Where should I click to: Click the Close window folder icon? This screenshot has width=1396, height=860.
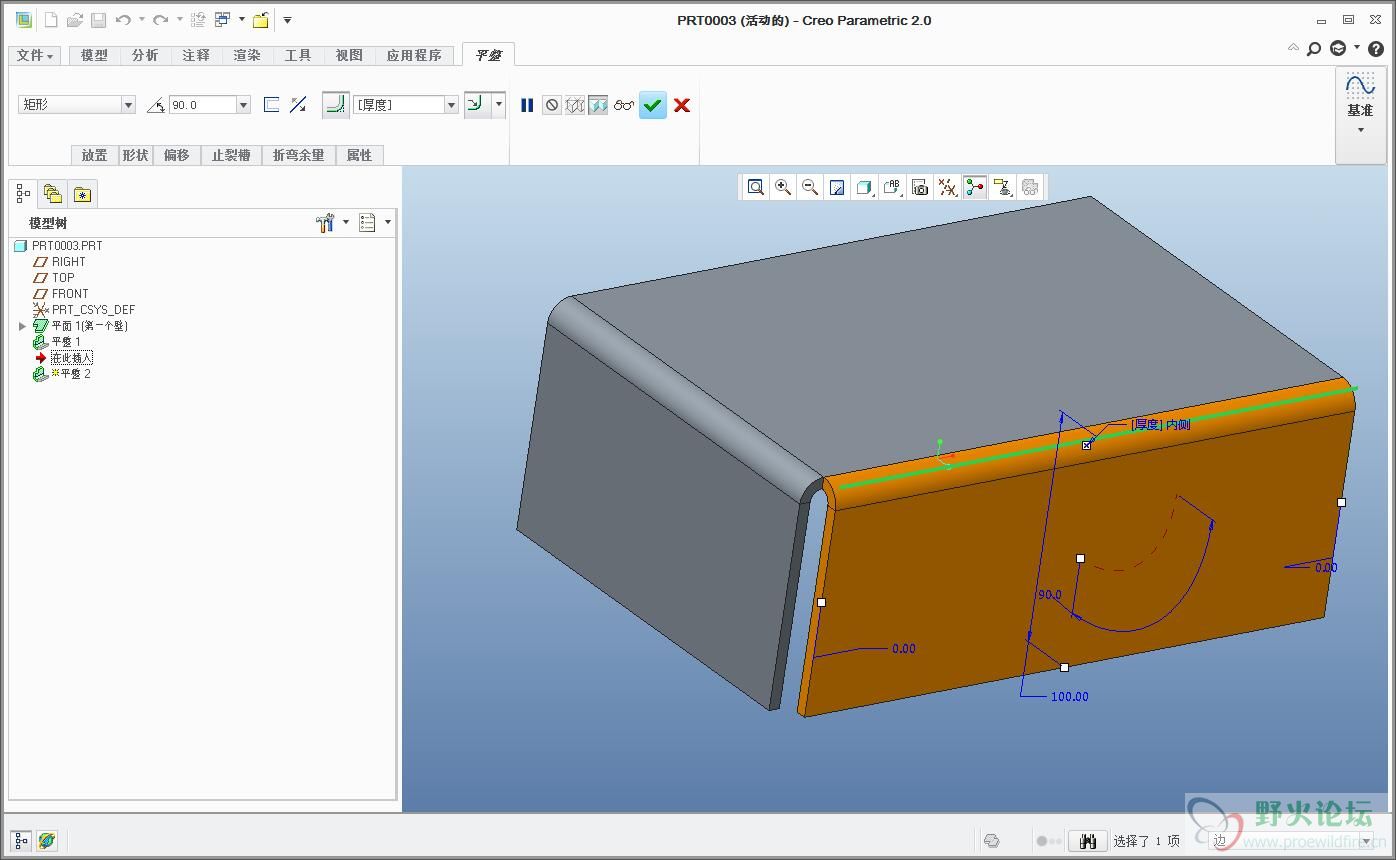tap(260, 20)
